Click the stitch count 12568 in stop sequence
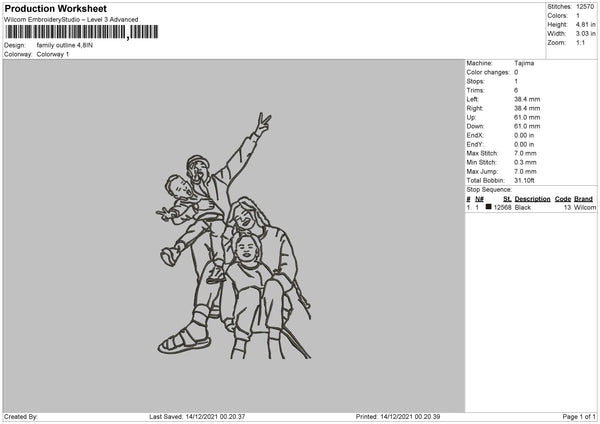600x424 pixels. (502, 207)
